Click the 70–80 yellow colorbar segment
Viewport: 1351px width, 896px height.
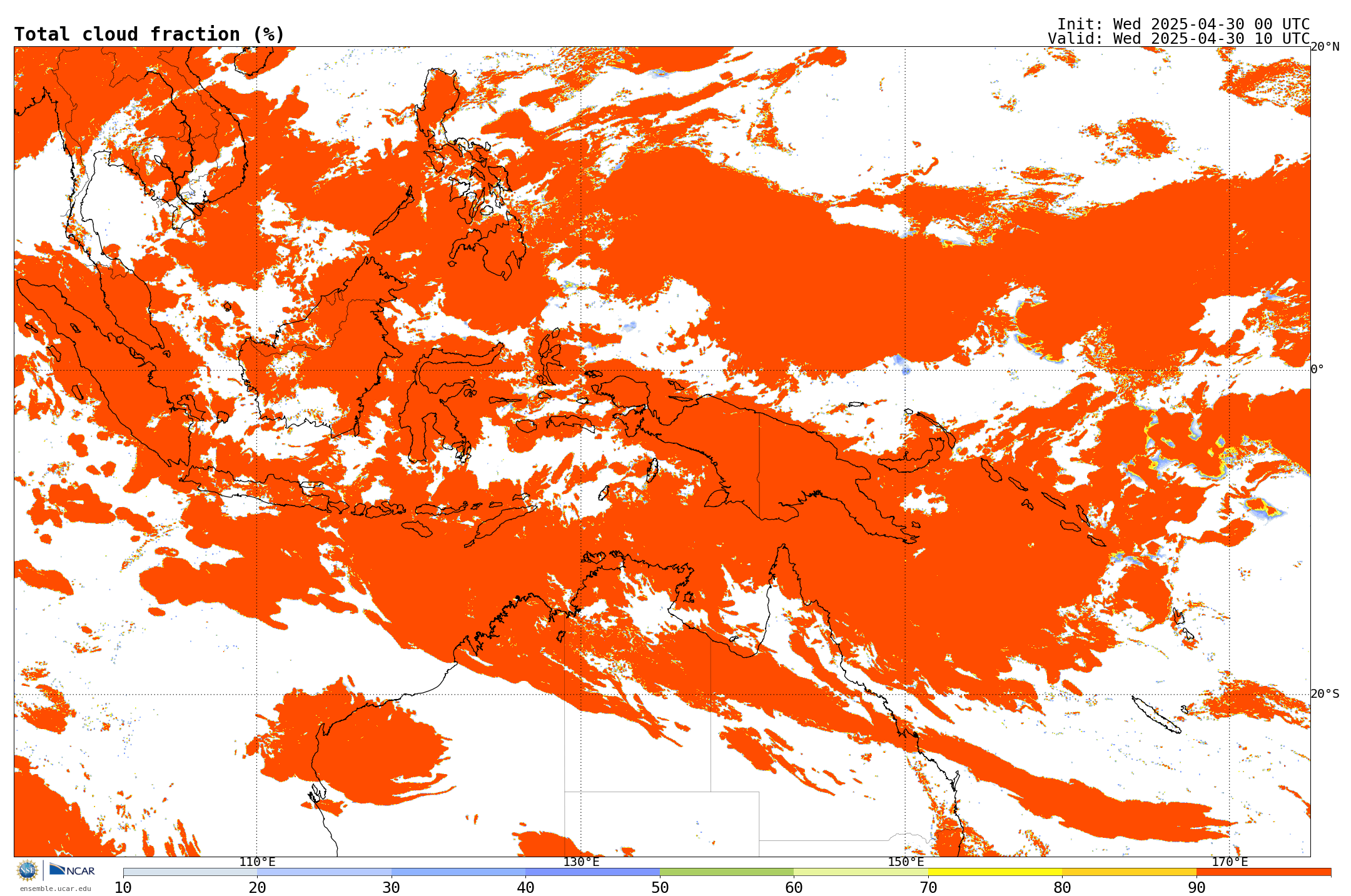(x=995, y=872)
